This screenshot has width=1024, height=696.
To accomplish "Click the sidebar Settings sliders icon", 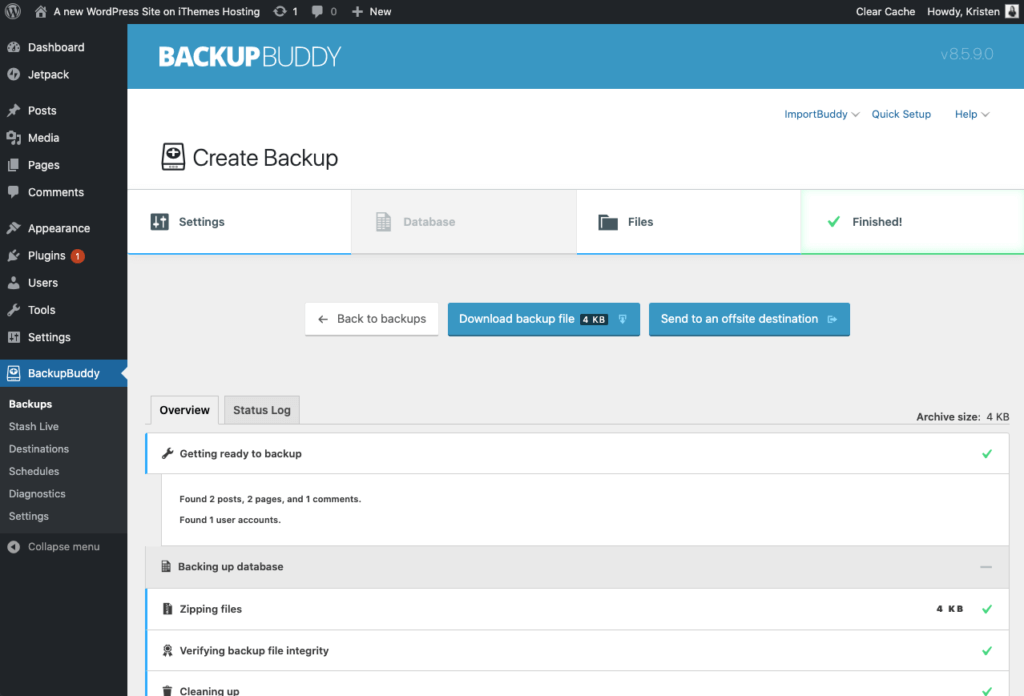I will [x=14, y=337].
